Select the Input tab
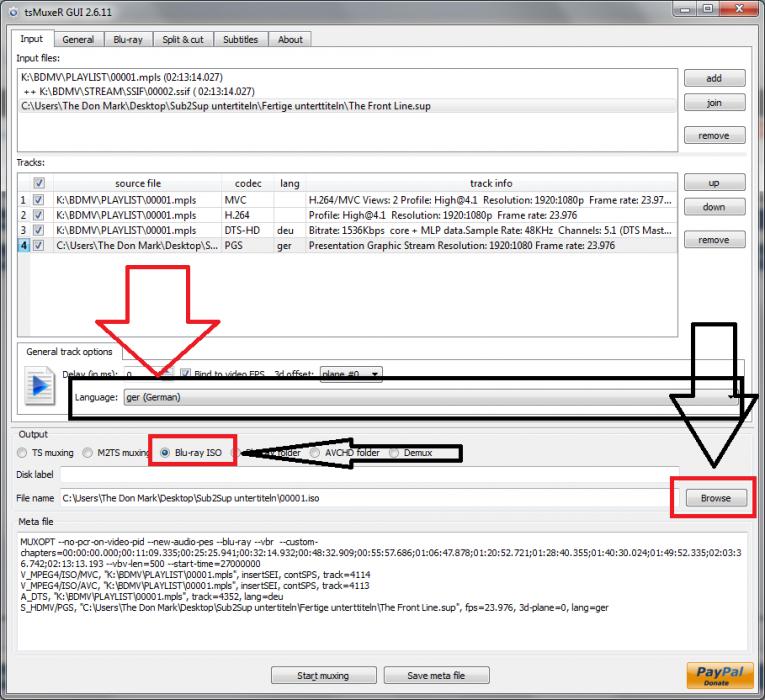 (32, 39)
